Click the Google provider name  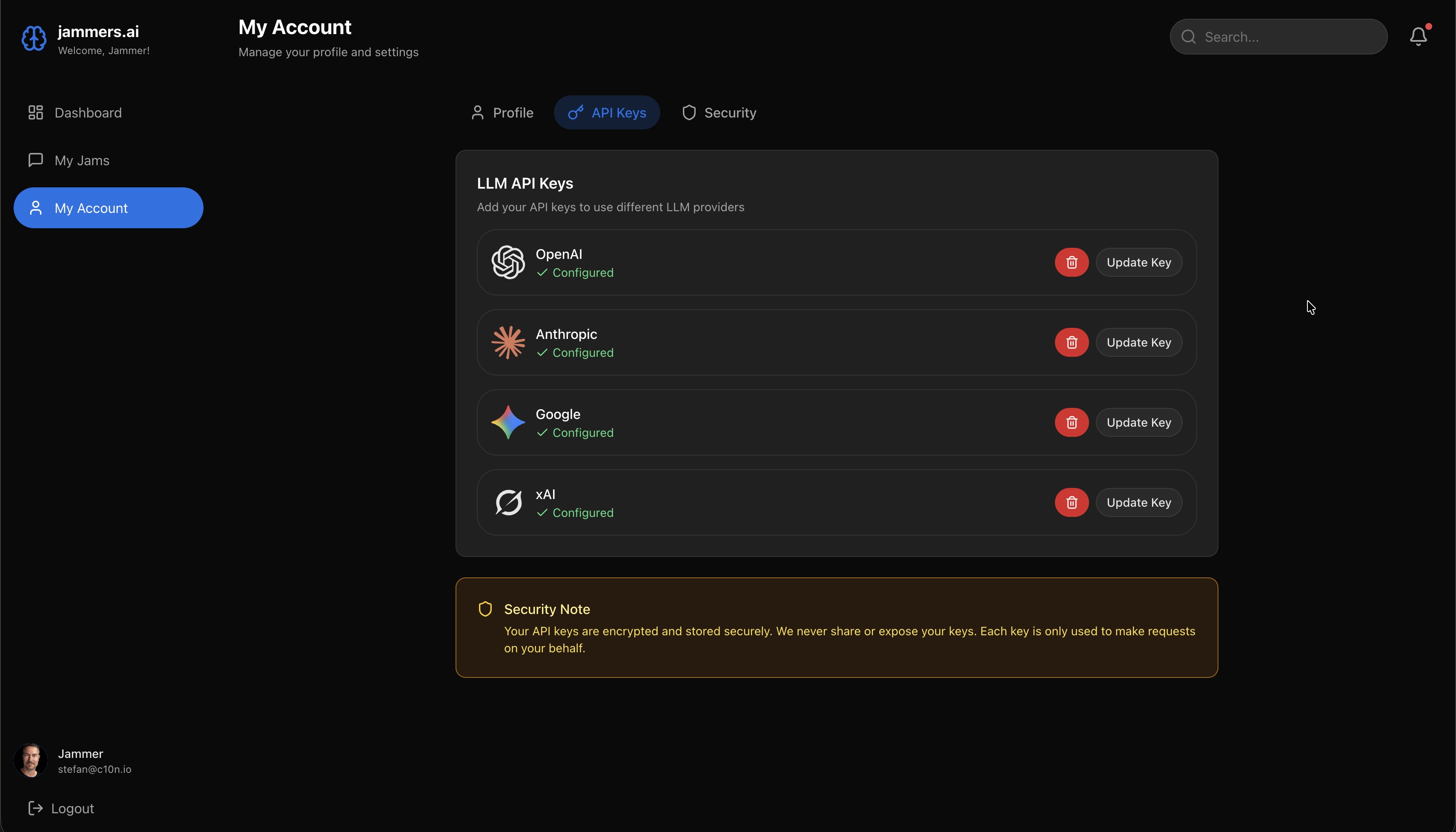click(x=558, y=414)
